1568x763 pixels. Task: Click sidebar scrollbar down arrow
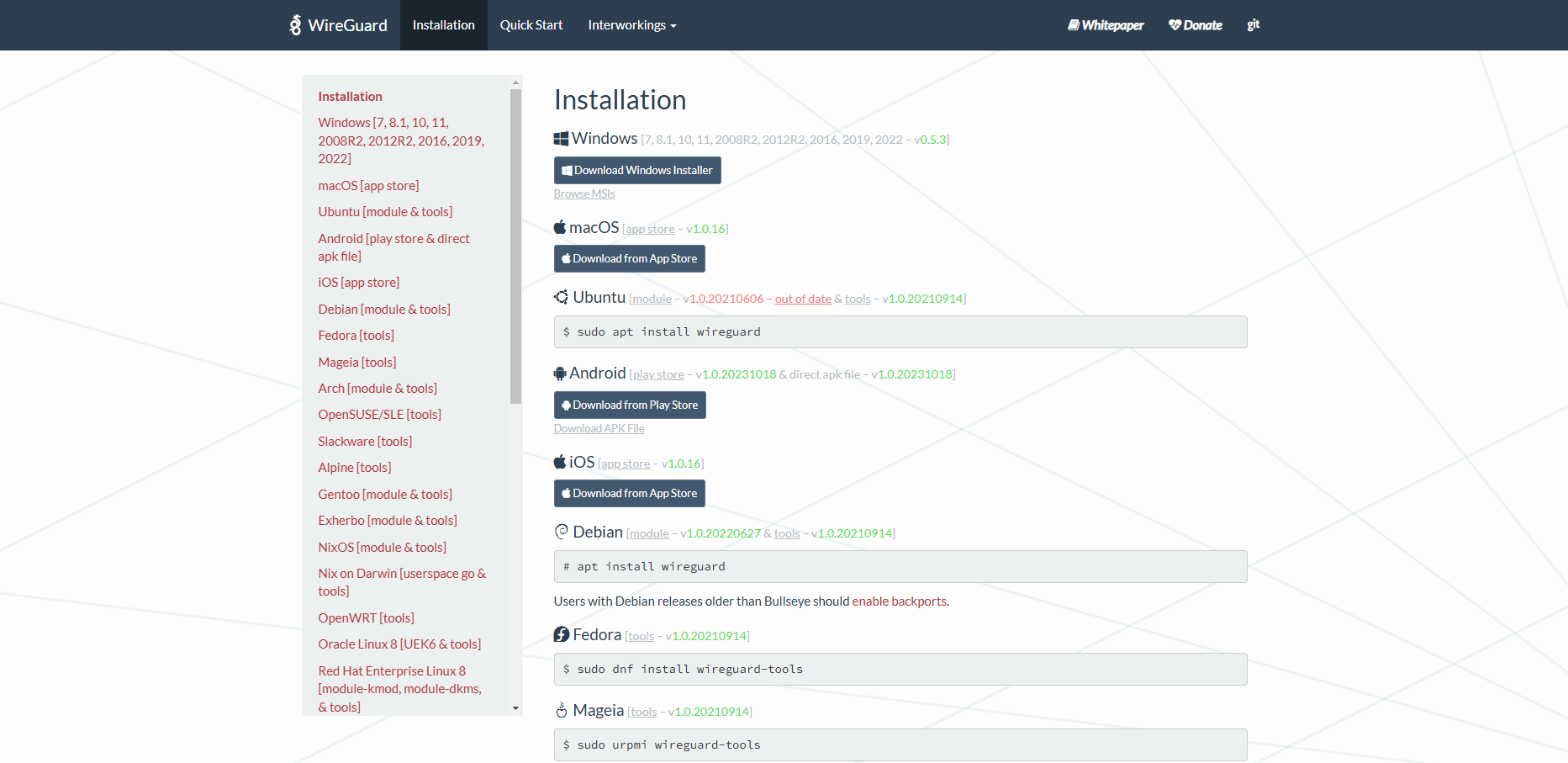pos(516,708)
